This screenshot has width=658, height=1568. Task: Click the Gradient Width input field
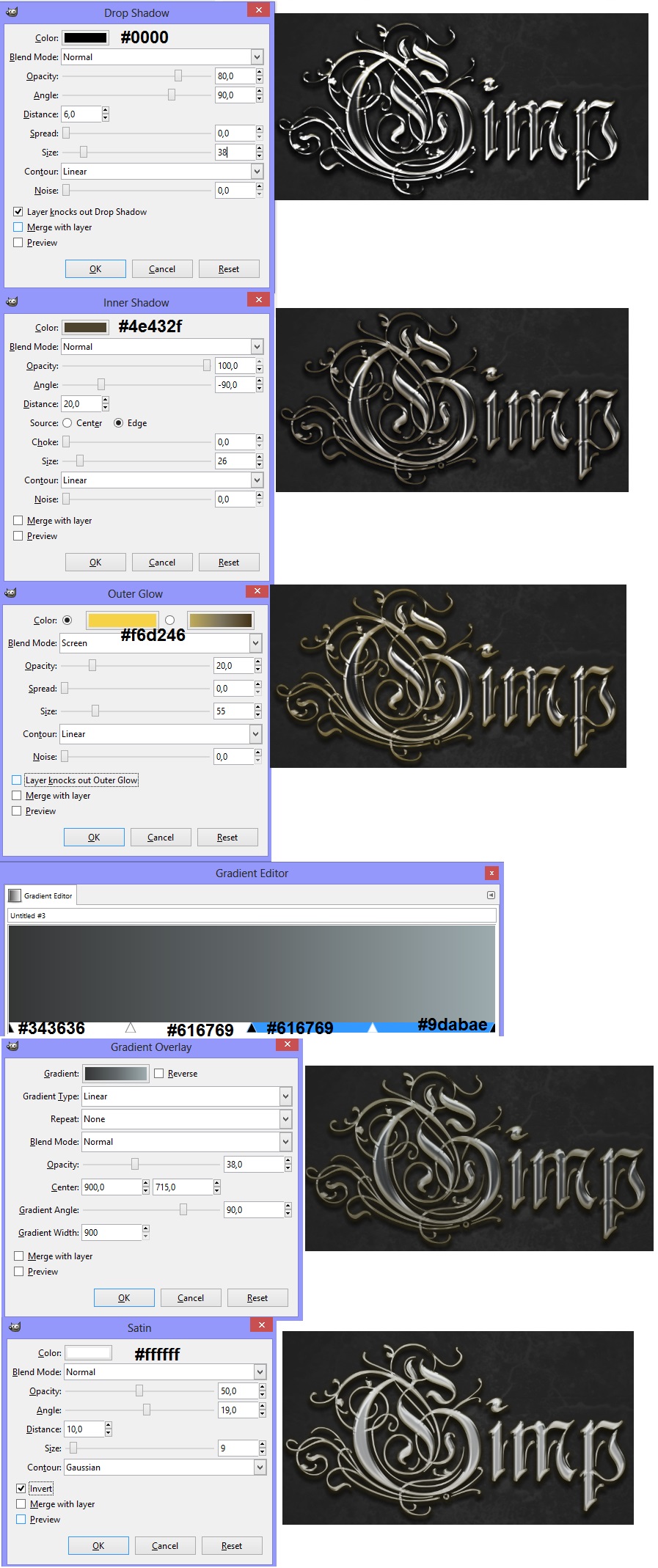[x=112, y=1232]
